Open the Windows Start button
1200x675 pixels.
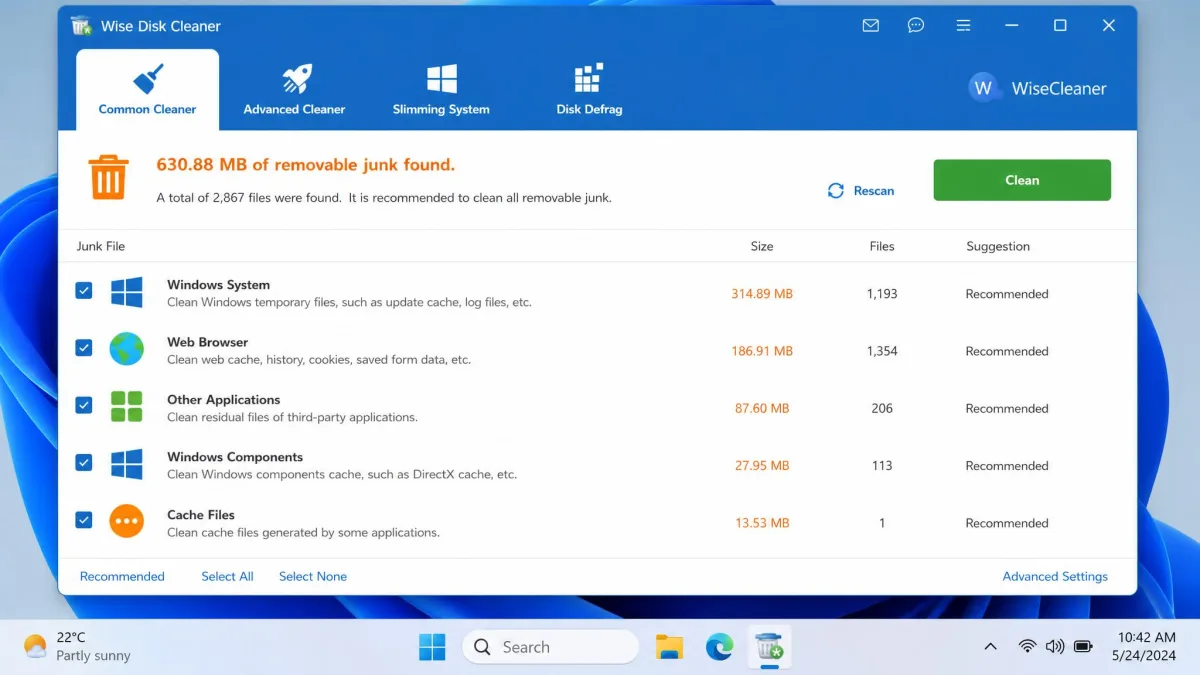click(432, 647)
